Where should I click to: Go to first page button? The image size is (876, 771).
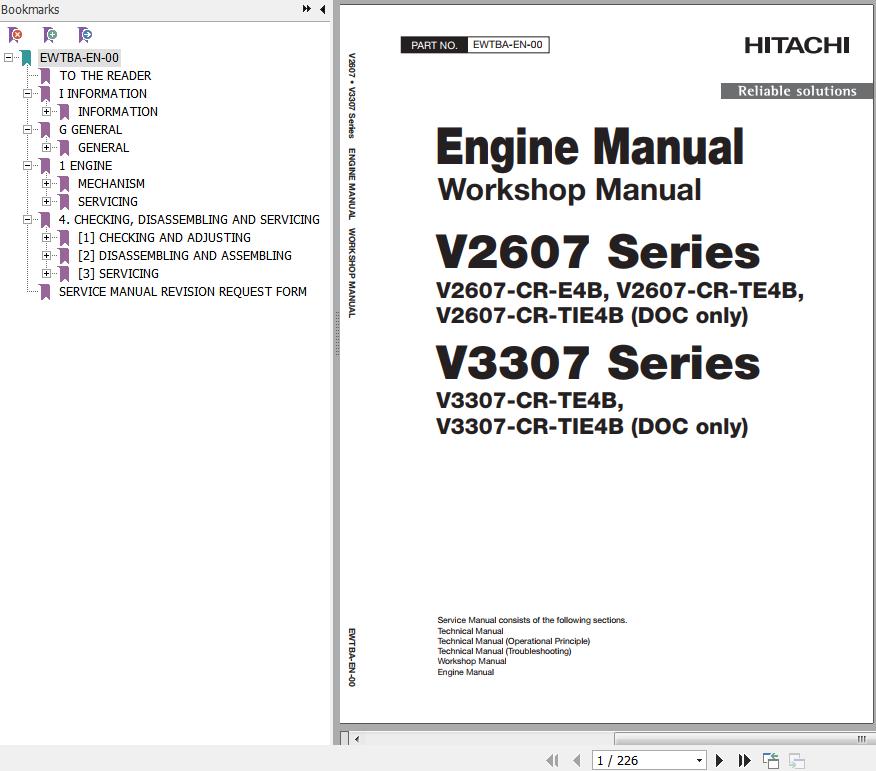click(x=552, y=760)
